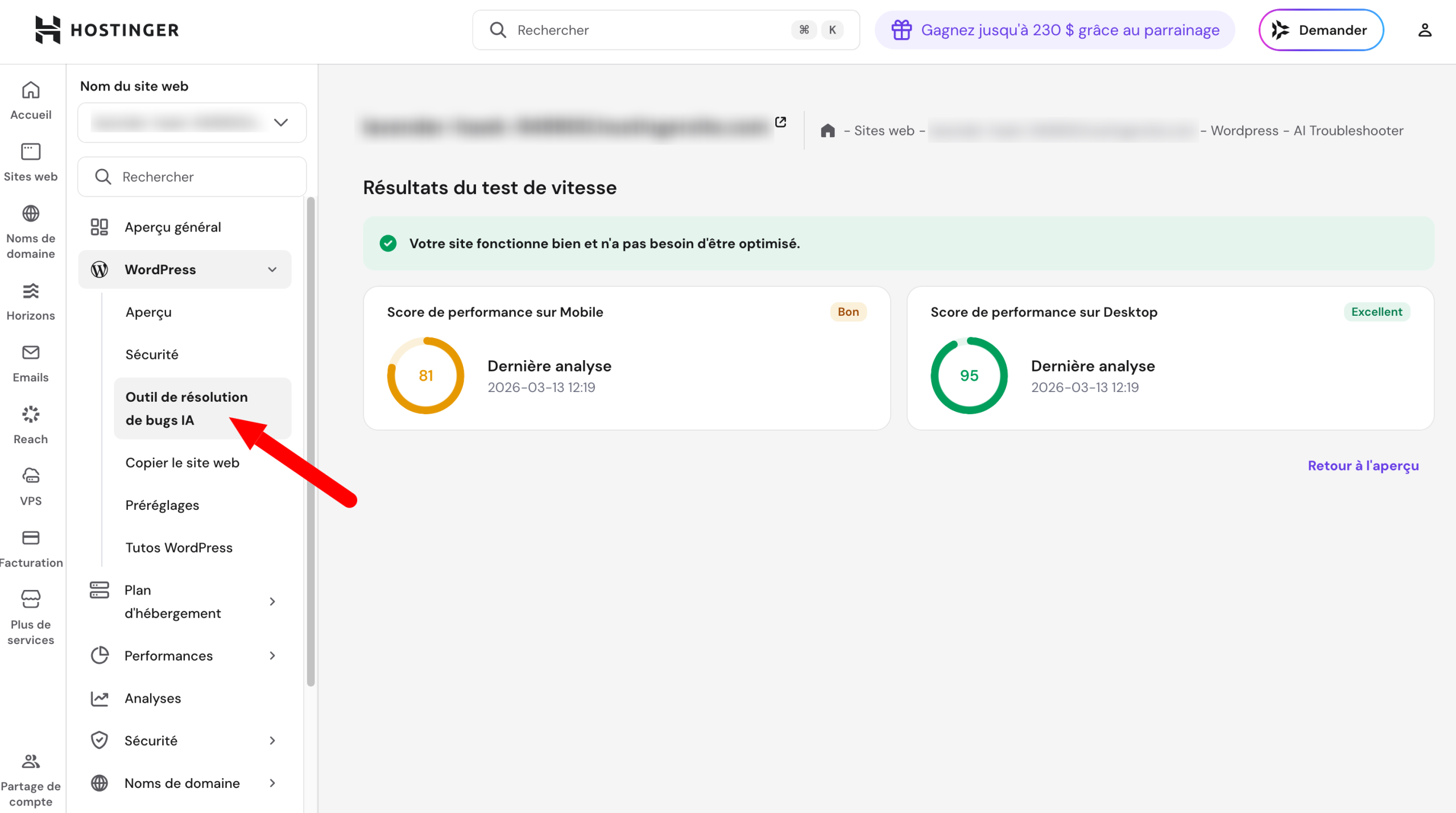Click Score de performance sur Desktop title

click(1044, 312)
